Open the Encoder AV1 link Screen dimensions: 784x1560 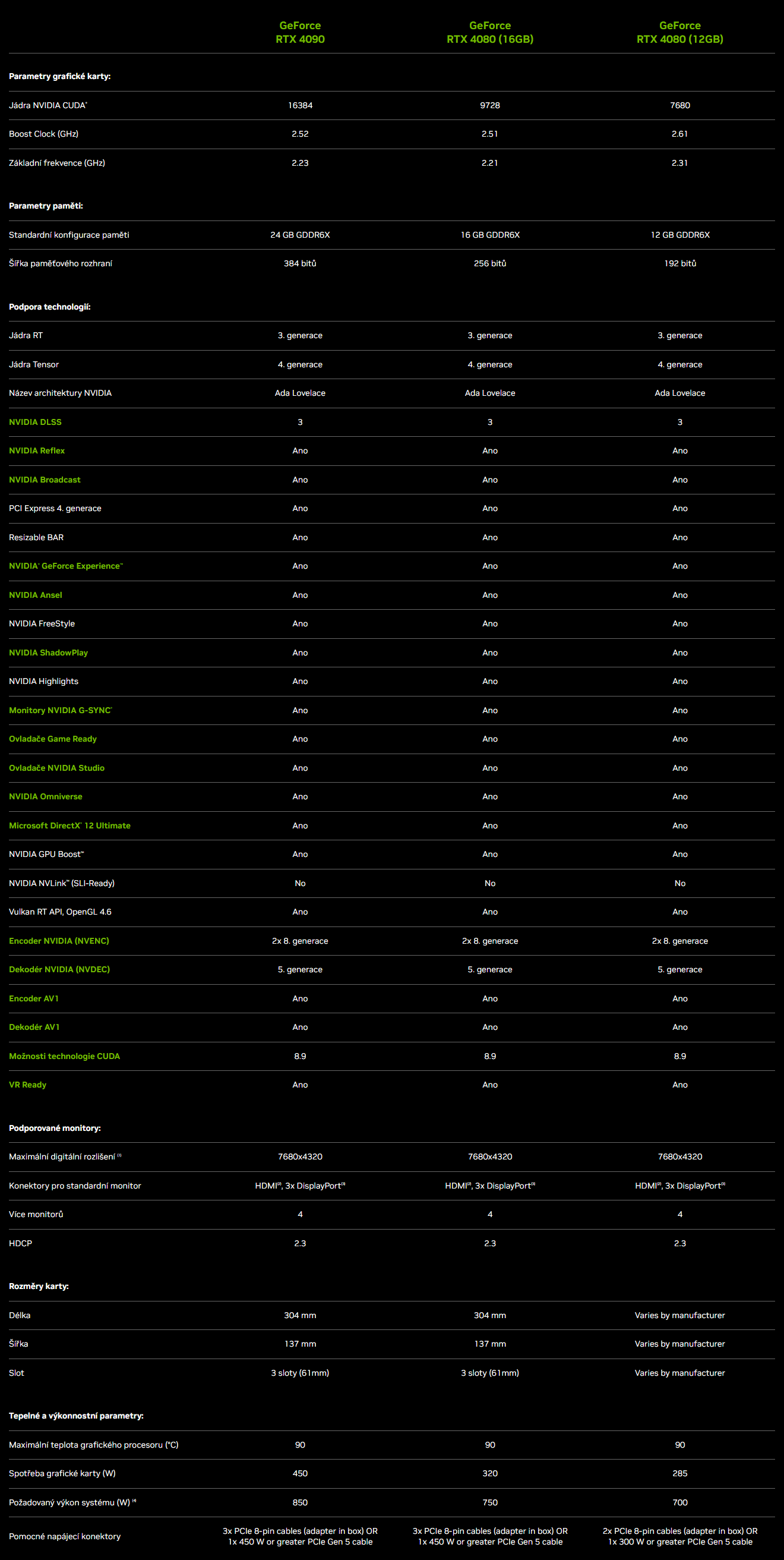[34, 998]
